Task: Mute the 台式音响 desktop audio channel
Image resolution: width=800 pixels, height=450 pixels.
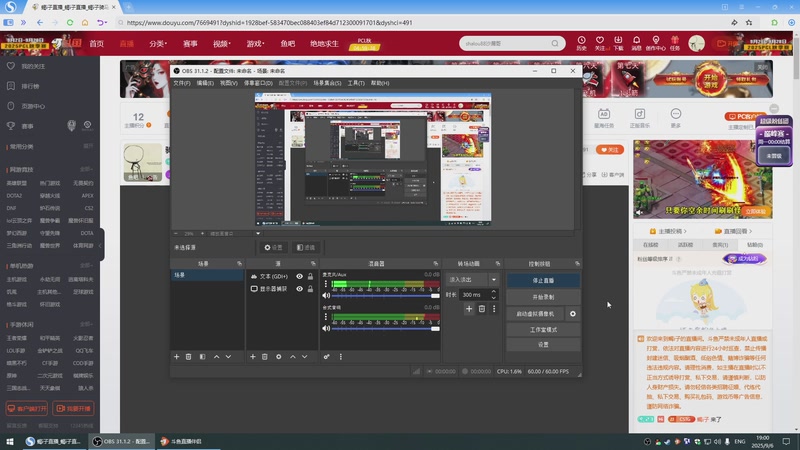Action: pyautogui.click(x=326, y=329)
